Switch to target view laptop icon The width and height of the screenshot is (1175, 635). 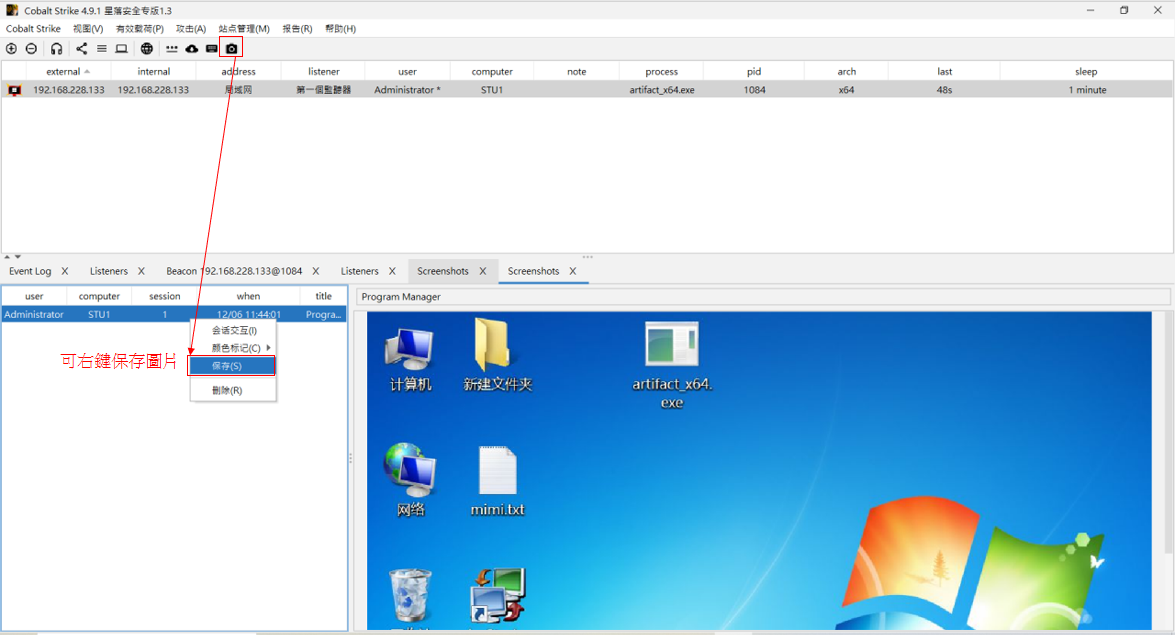coord(121,49)
